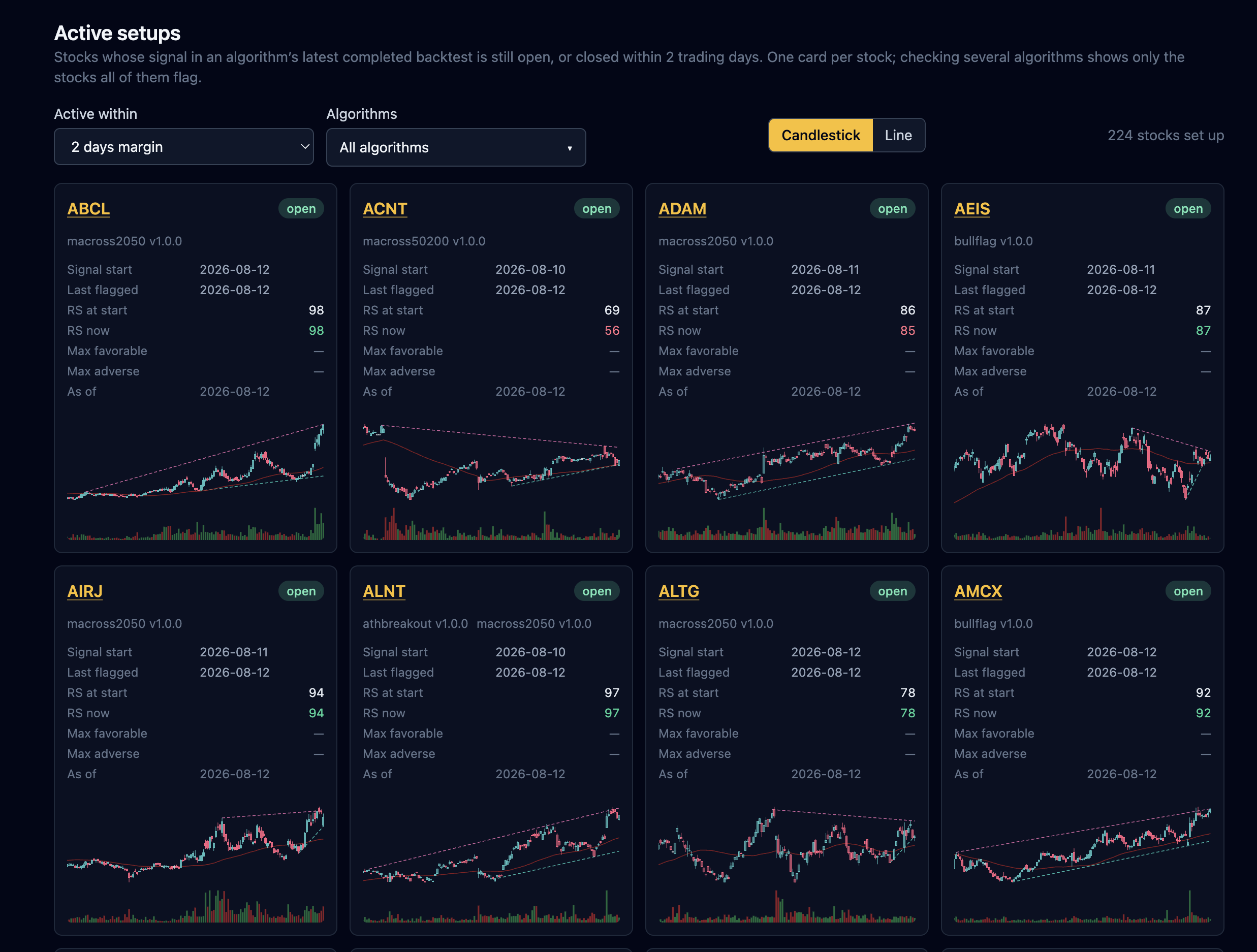
Task: Open the ABCL ticker link
Action: (88, 208)
